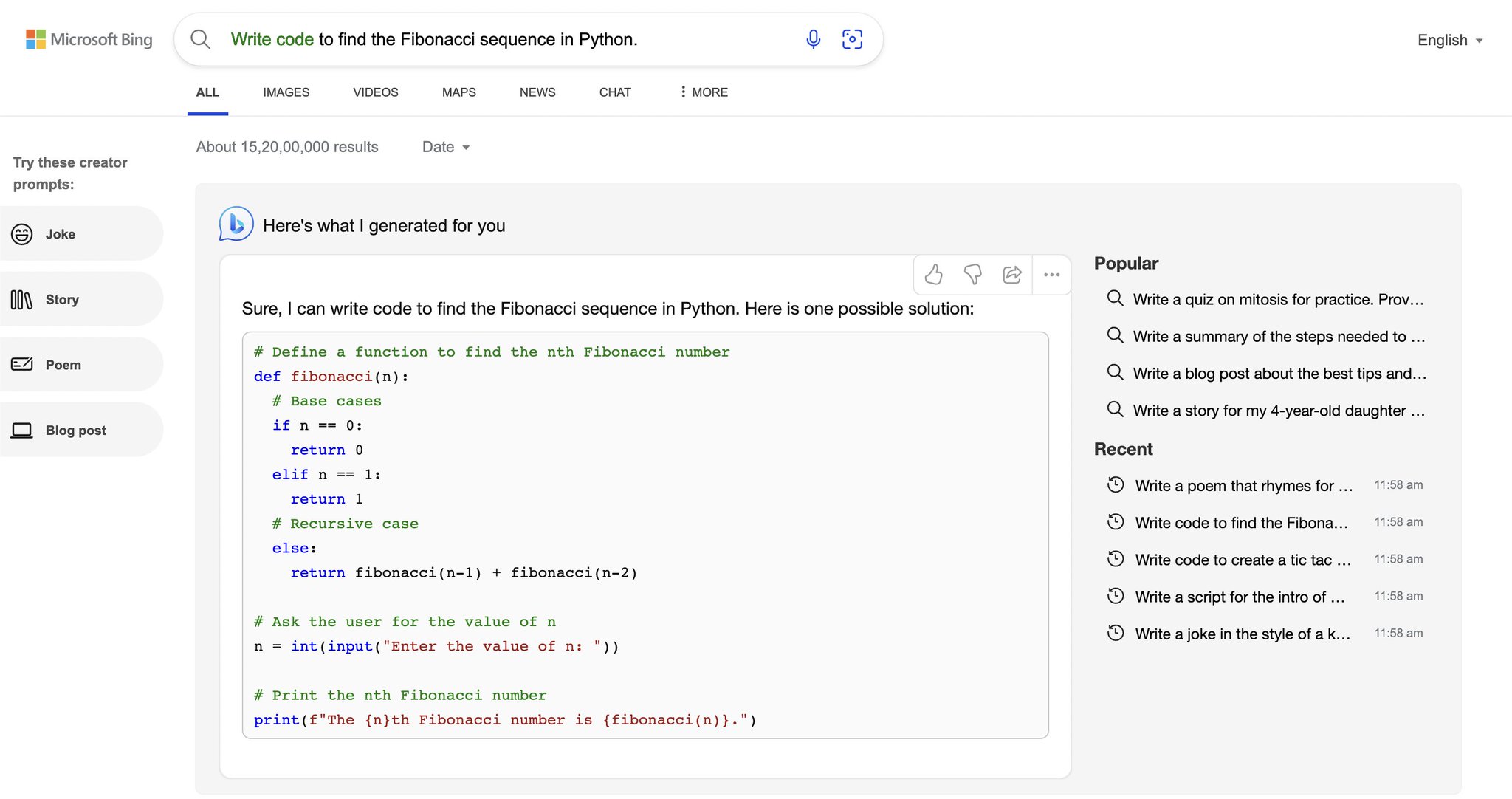
Task: Click history icon beside poem that rhymes entry
Action: coord(1116,484)
